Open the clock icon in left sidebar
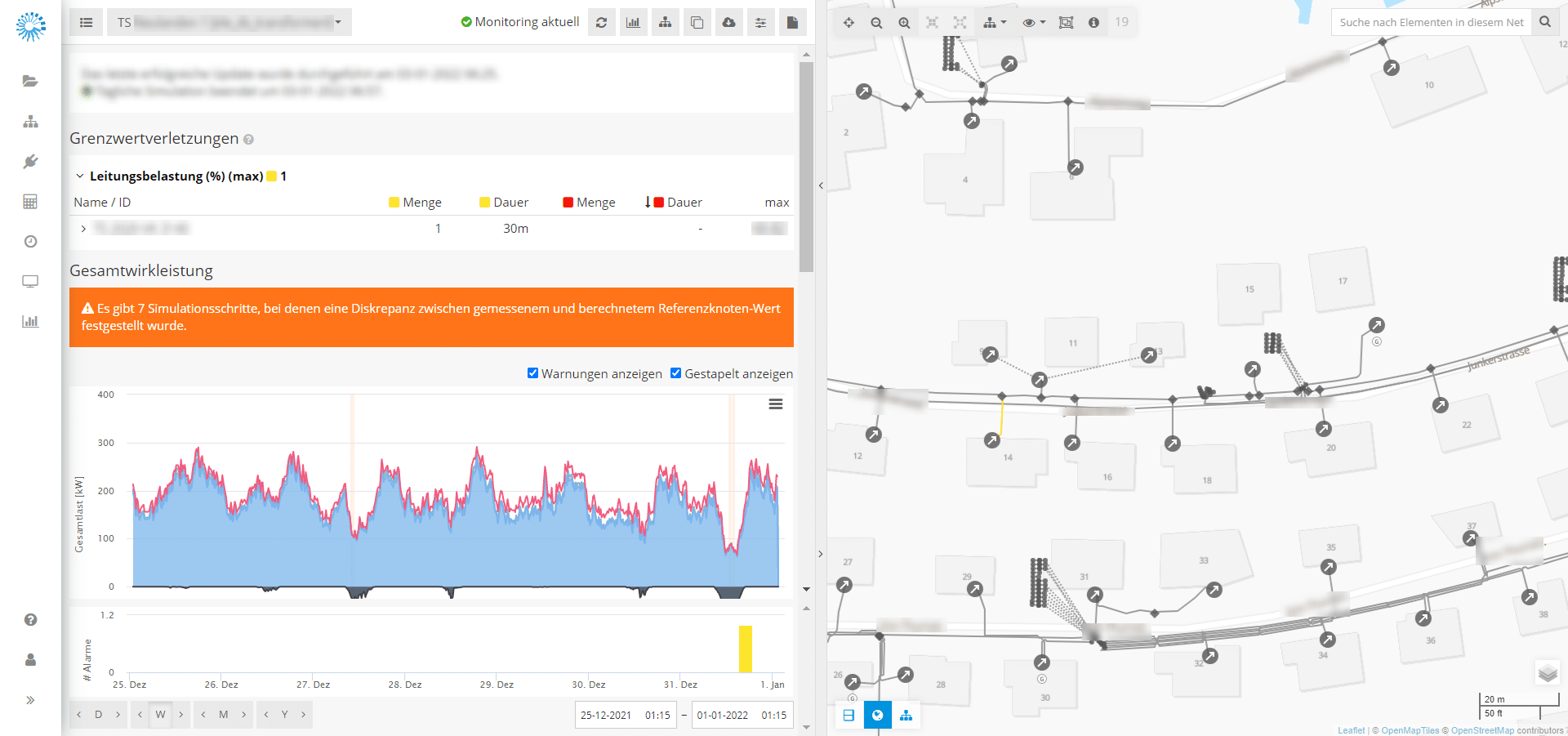This screenshot has height=736, width=1568. 30,242
